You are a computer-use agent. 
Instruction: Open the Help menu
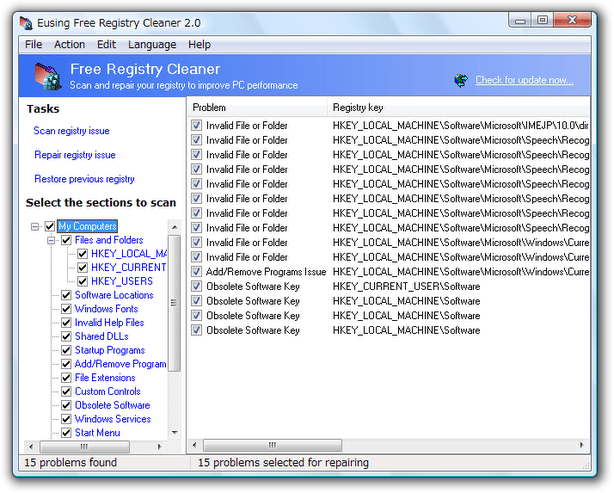199,45
